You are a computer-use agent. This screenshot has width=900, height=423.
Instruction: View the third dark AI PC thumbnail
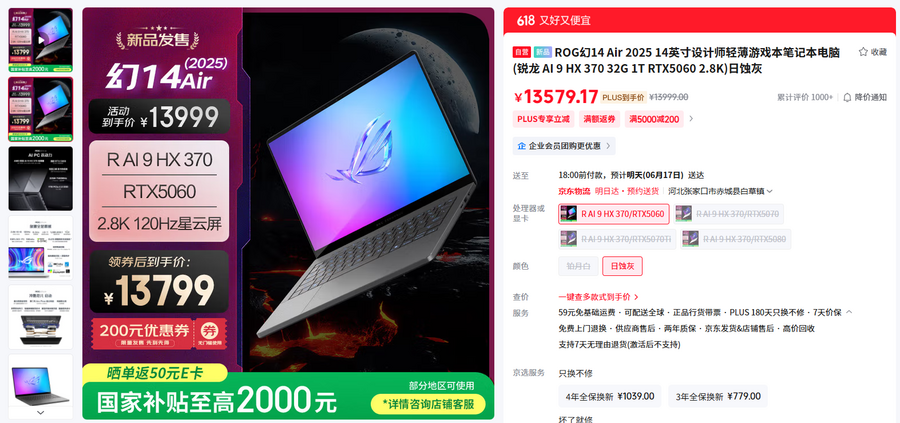tap(40, 178)
